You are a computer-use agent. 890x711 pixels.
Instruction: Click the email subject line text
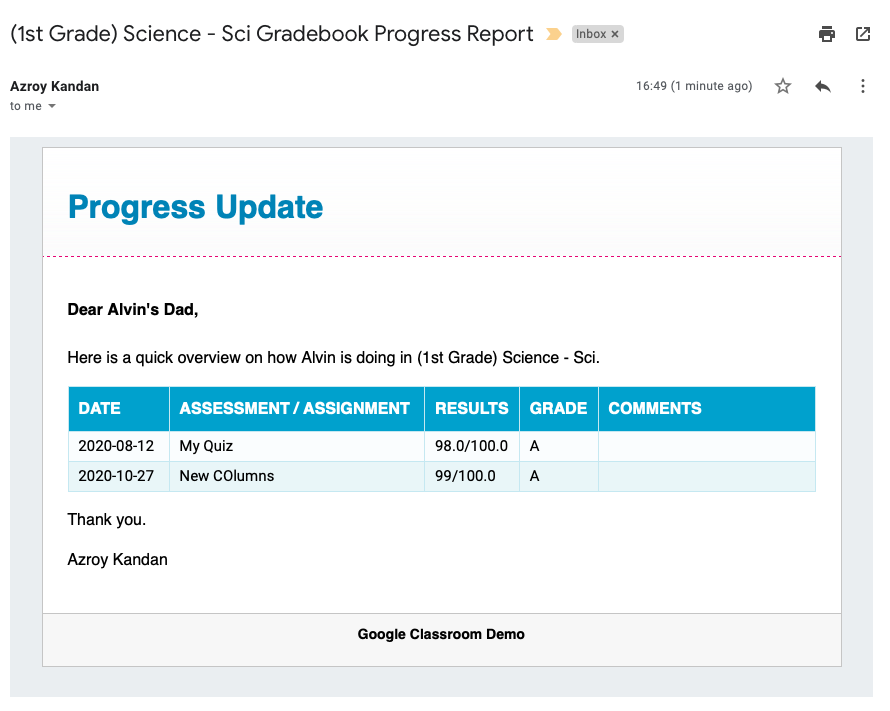tap(272, 34)
